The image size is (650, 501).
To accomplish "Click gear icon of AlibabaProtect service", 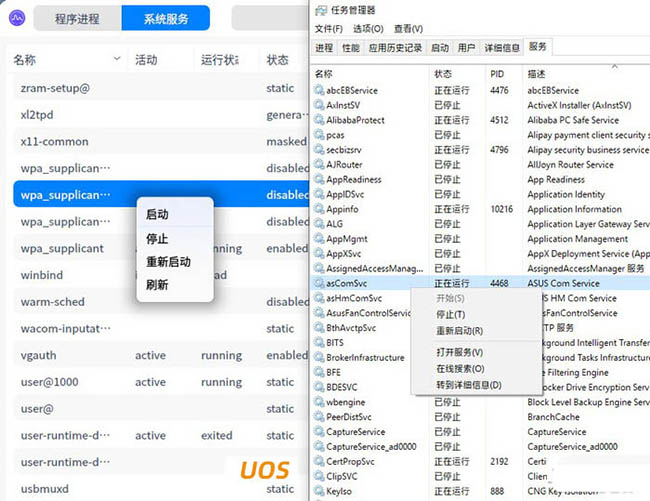I will [319, 120].
